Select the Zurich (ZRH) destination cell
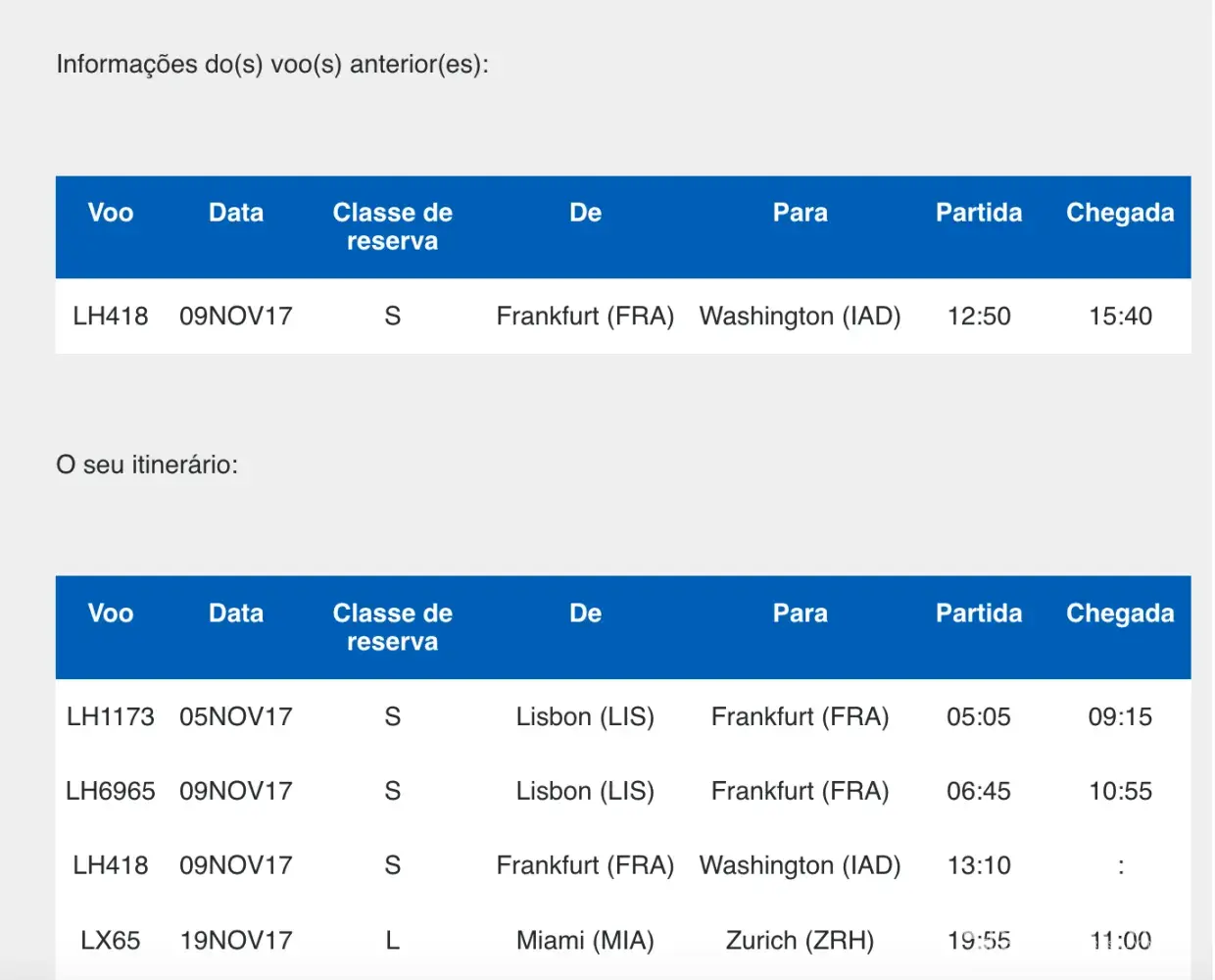 click(800, 941)
